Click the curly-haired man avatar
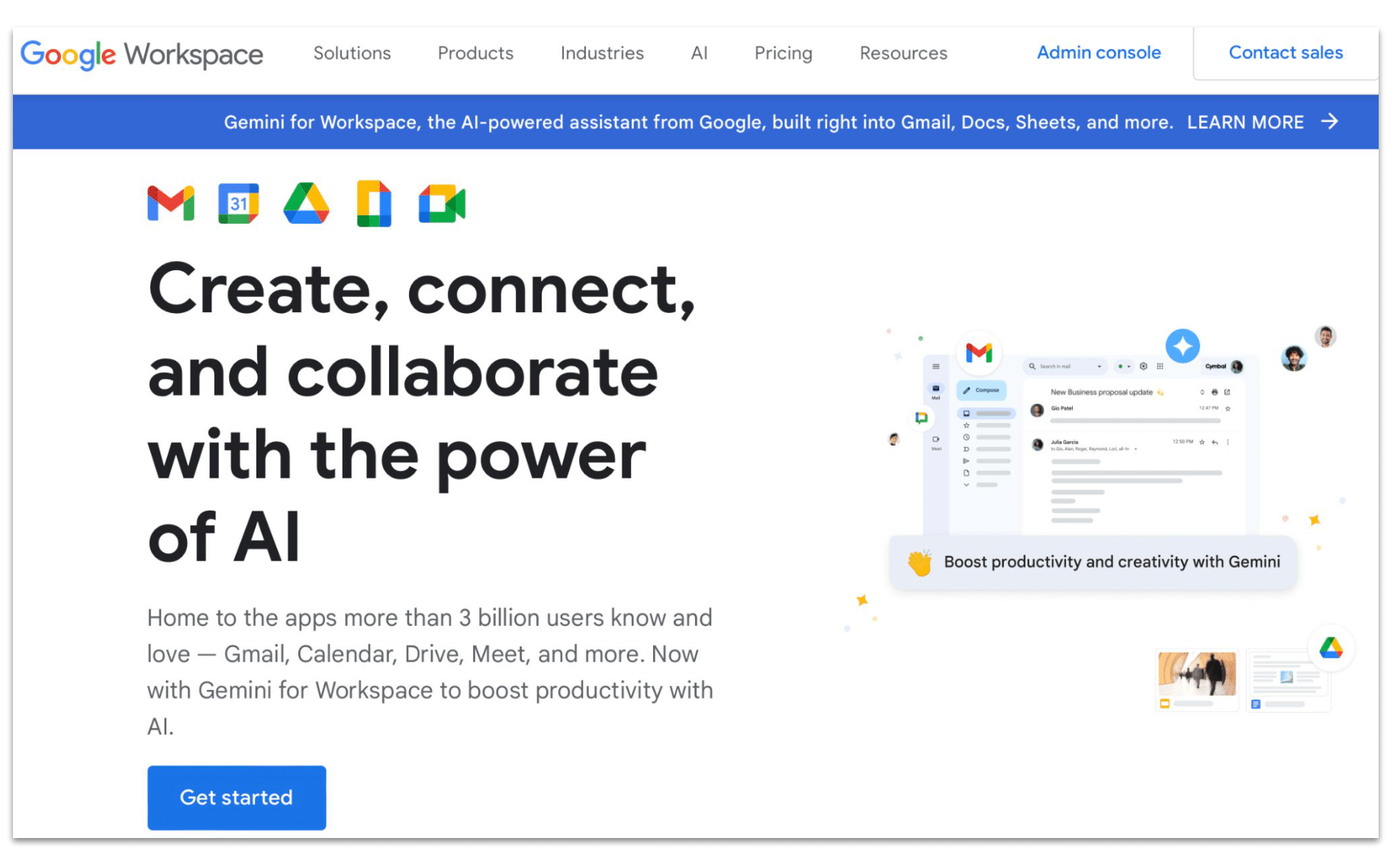Screen dimensions: 1400x851 [x=1294, y=358]
